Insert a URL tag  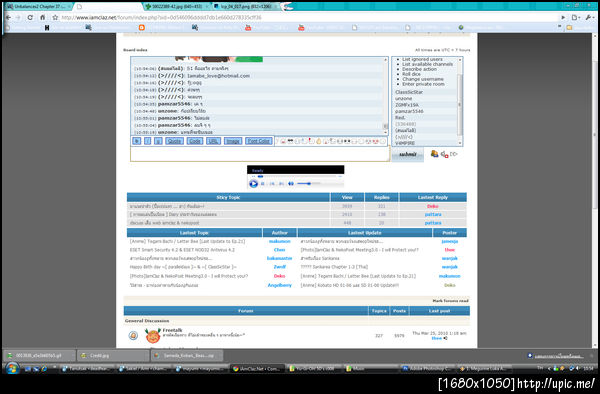pyautogui.click(x=213, y=141)
